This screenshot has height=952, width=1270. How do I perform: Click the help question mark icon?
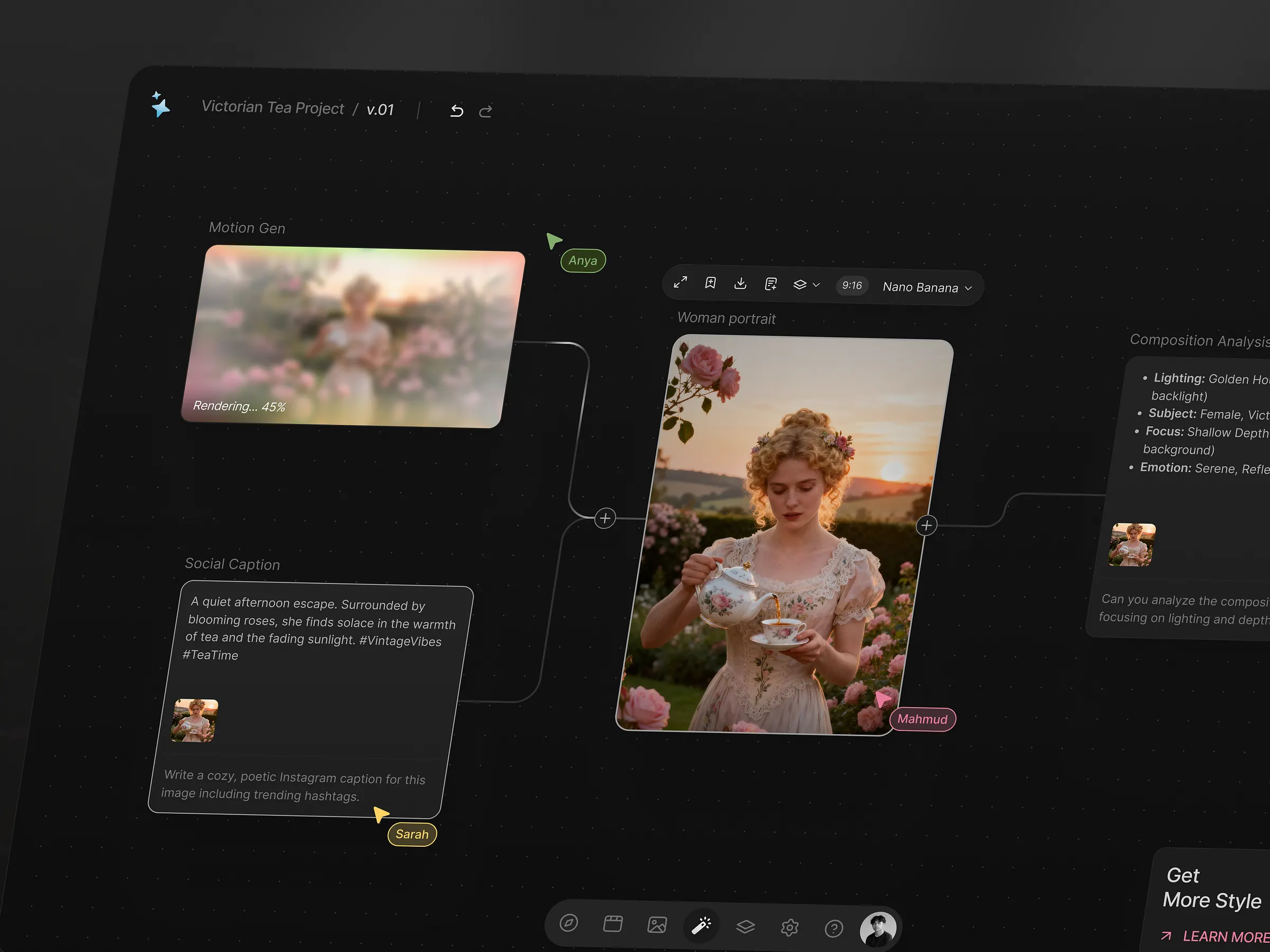pyautogui.click(x=833, y=928)
